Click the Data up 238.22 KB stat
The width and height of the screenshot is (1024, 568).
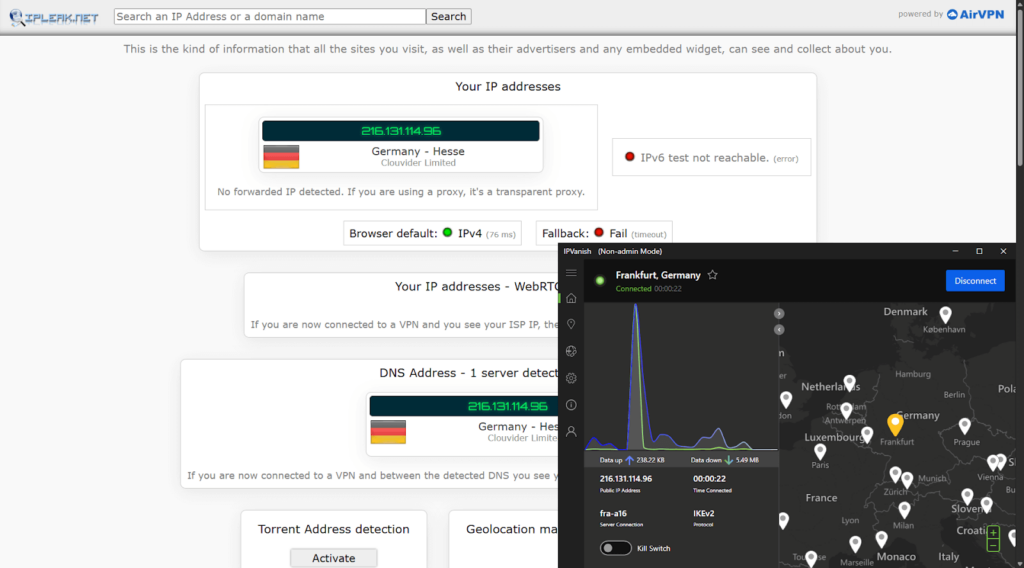(632, 460)
